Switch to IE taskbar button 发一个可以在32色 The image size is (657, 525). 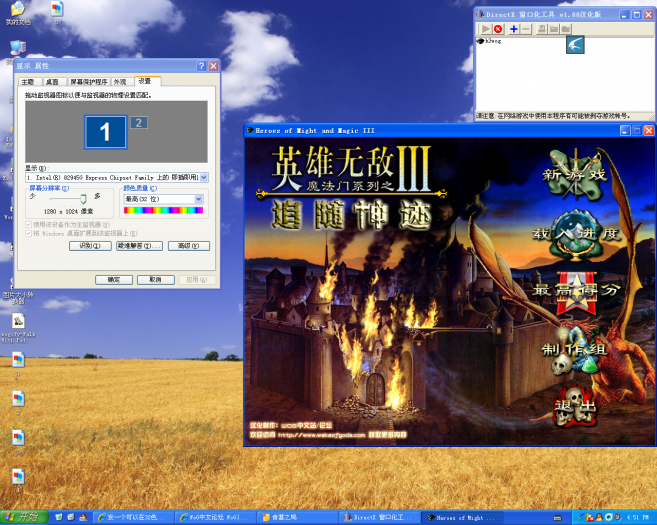pyautogui.click(x=132, y=517)
